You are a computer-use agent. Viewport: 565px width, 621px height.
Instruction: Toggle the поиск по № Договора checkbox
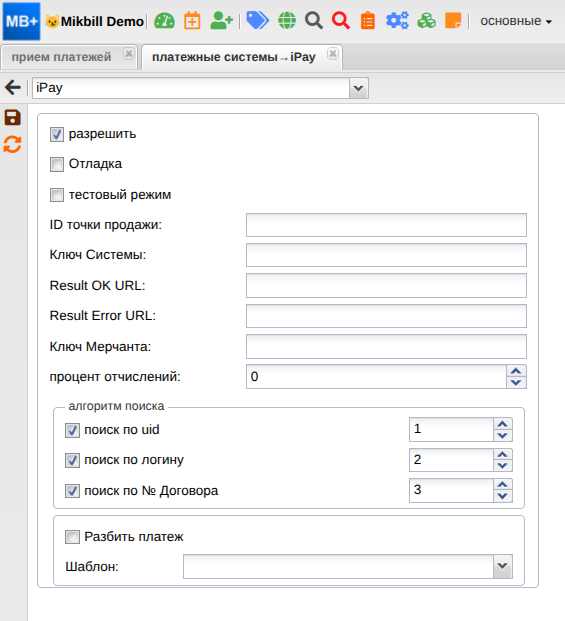[x=72, y=491]
